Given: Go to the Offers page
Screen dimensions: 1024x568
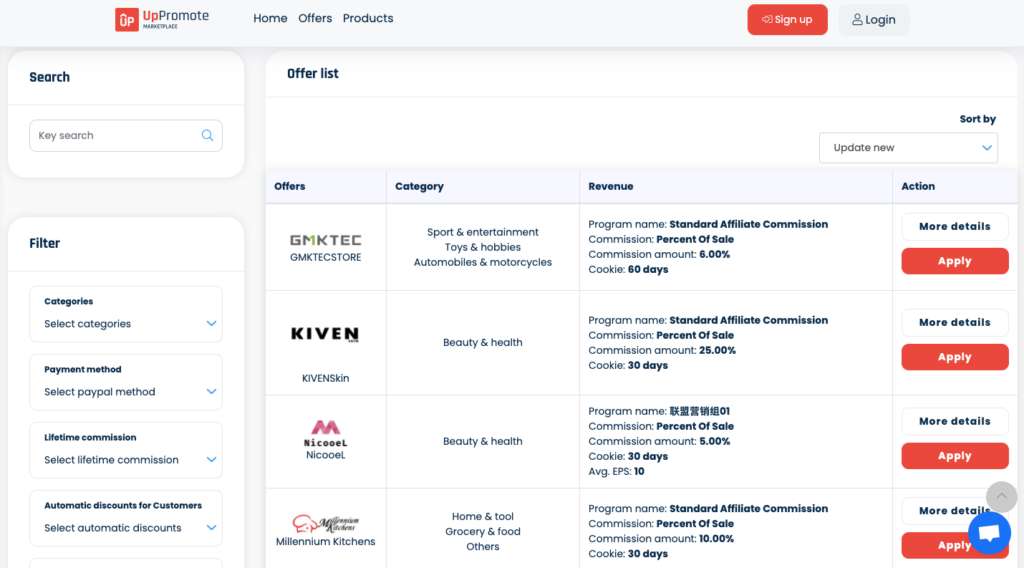Looking at the screenshot, I should coord(315,18).
